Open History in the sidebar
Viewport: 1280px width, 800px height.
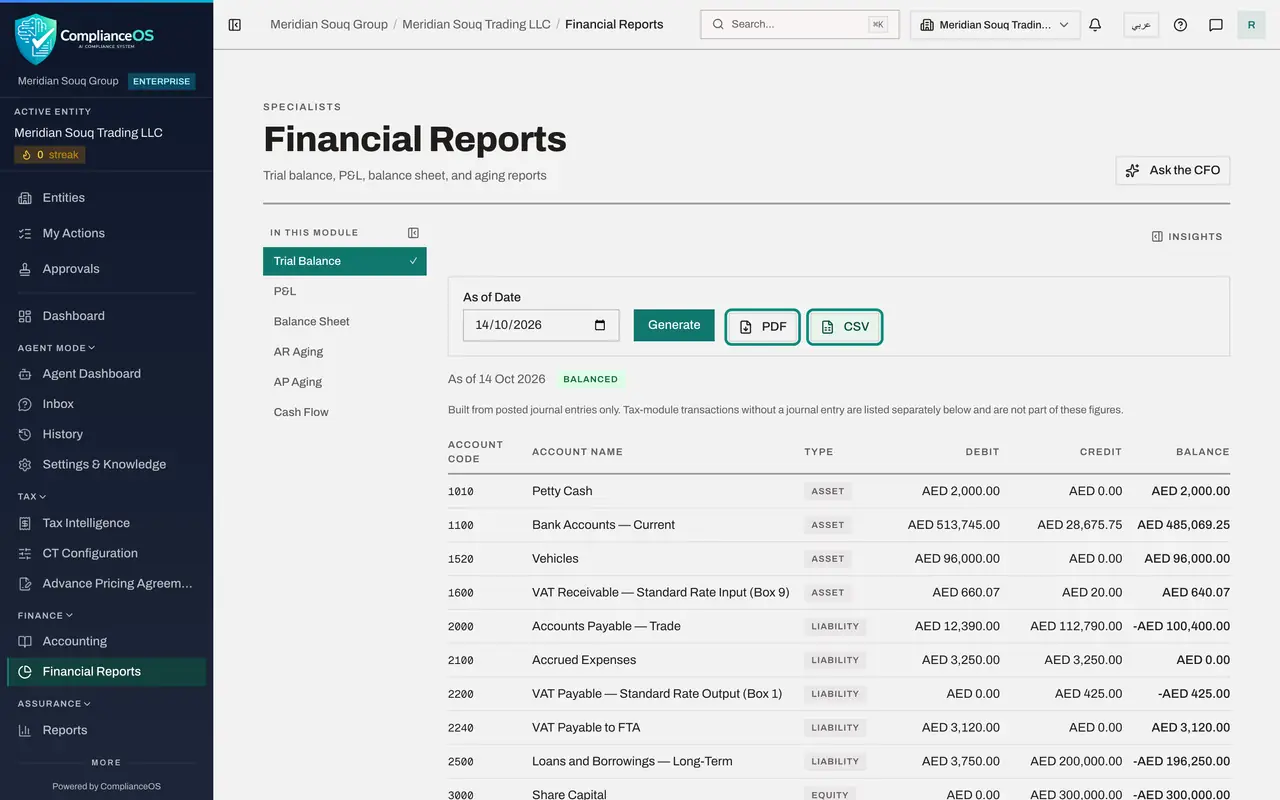[x=106, y=434]
